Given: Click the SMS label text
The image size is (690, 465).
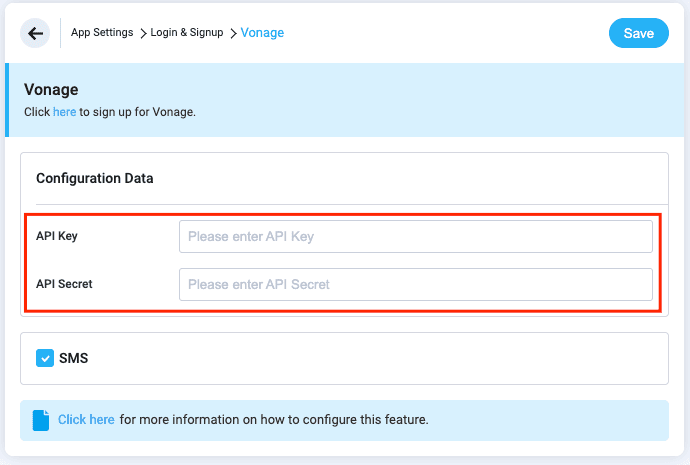Looking at the screenshot, I should 73,358.
